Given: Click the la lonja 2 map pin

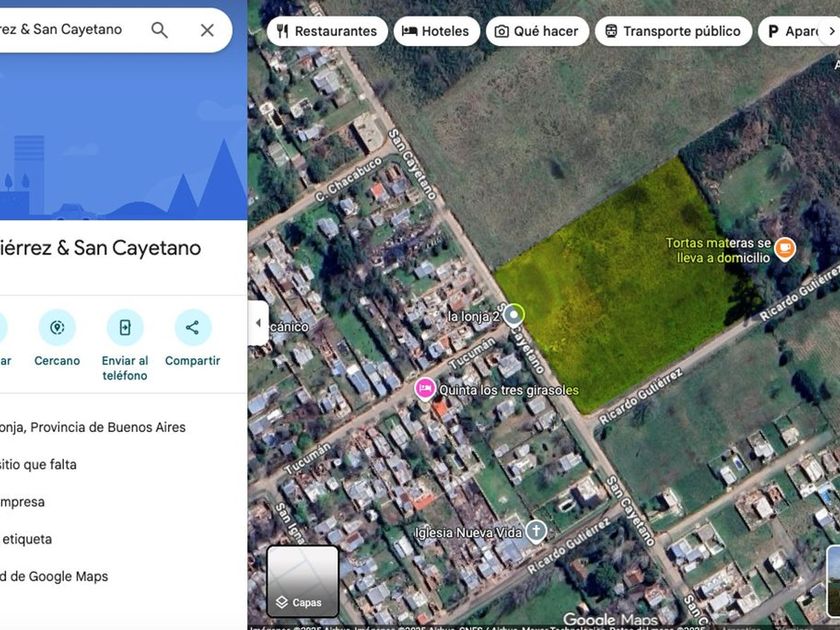Looking at the screenshot, I should tap(514, 315).
